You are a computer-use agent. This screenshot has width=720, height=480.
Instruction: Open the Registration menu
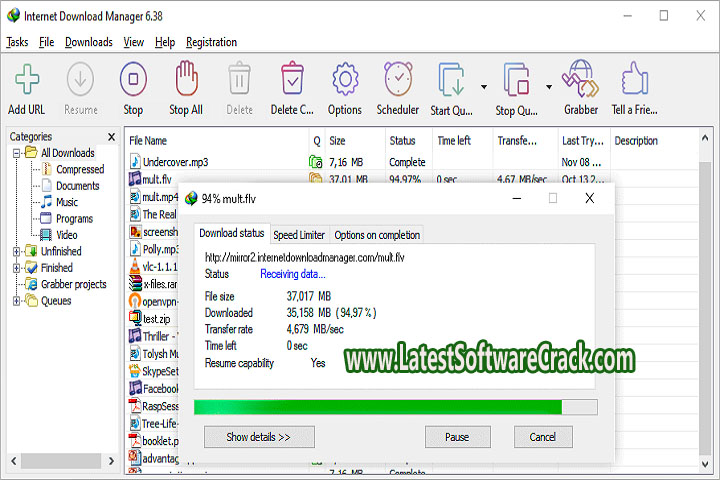point(211,42)
